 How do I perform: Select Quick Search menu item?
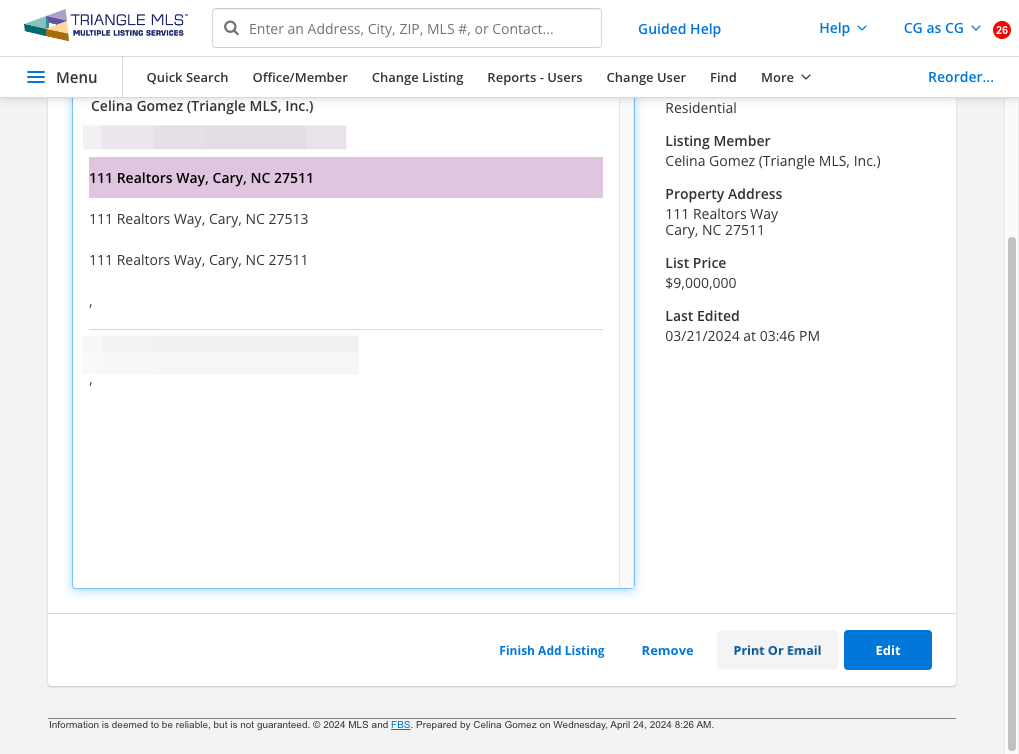click(187, 77)
